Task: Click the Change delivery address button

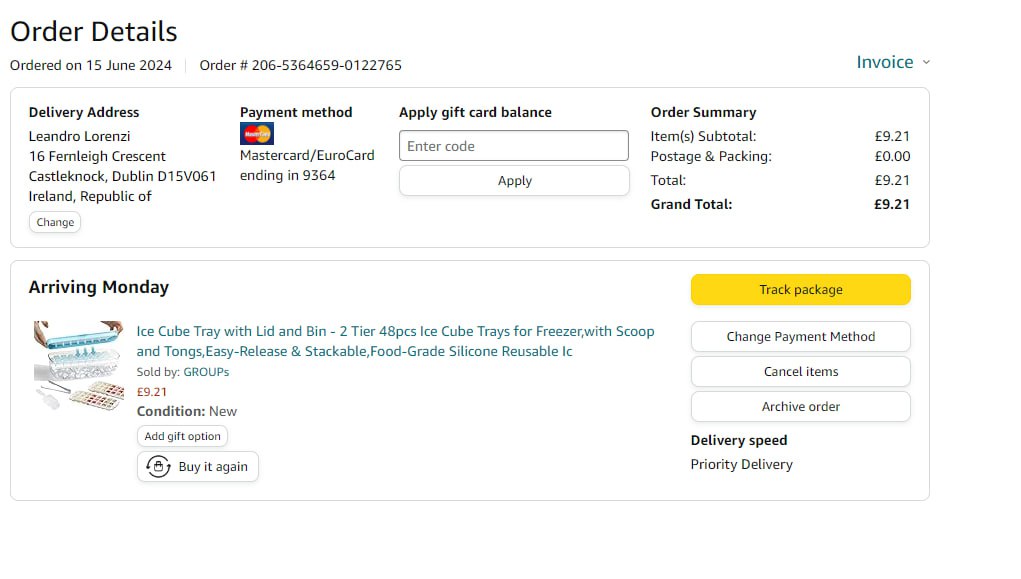Action: (x=55, y=222)
